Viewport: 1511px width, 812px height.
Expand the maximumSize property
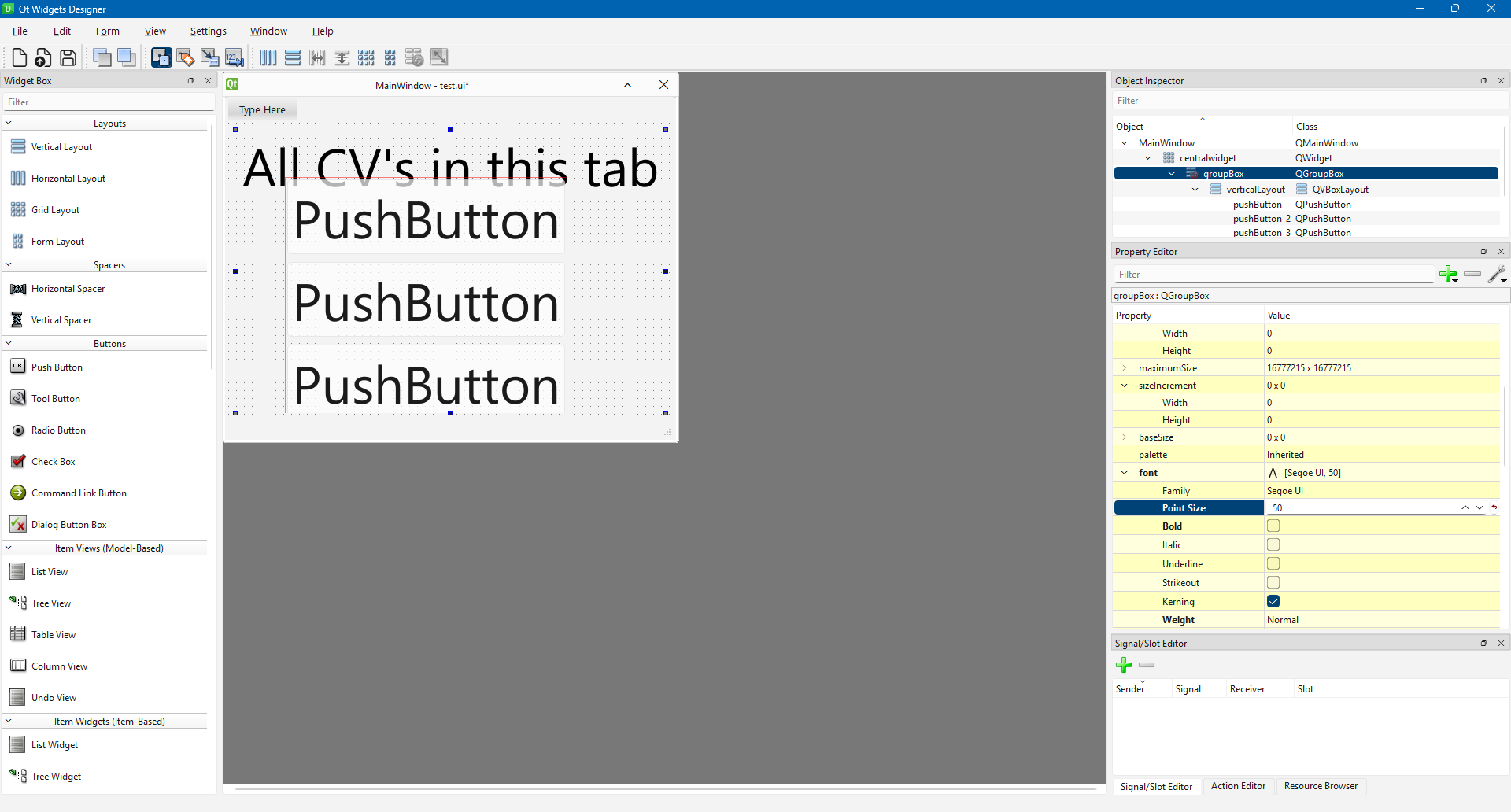tap(1124, 368)
